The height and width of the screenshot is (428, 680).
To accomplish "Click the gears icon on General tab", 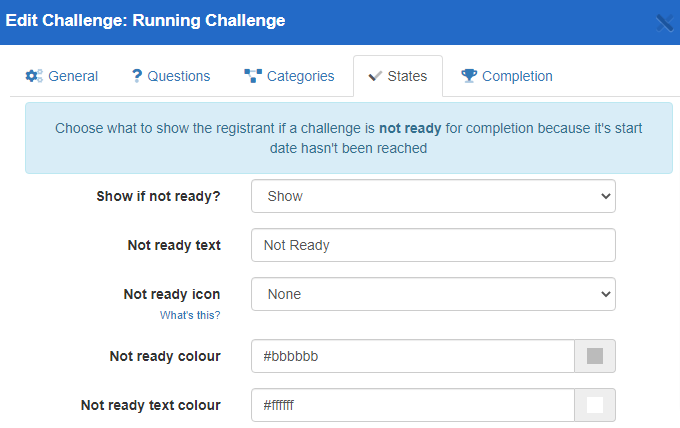I will tap(33, 76).
